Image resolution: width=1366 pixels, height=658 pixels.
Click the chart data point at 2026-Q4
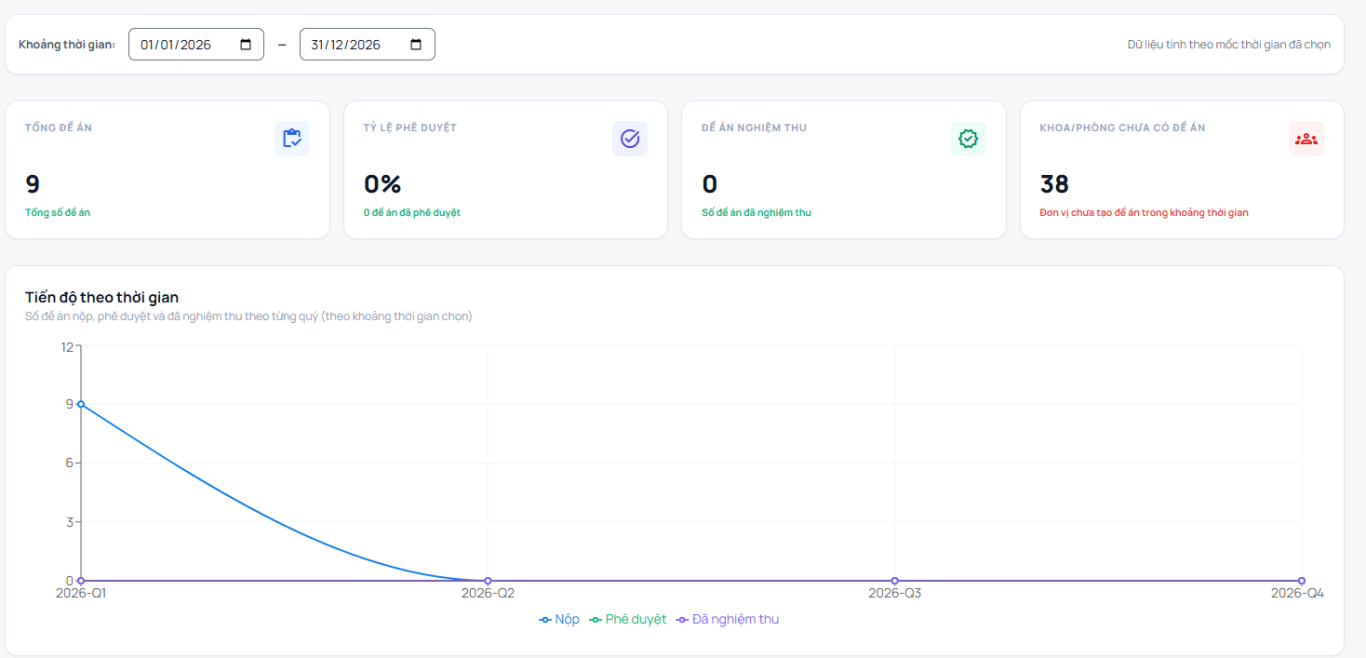pos(1301,581)
